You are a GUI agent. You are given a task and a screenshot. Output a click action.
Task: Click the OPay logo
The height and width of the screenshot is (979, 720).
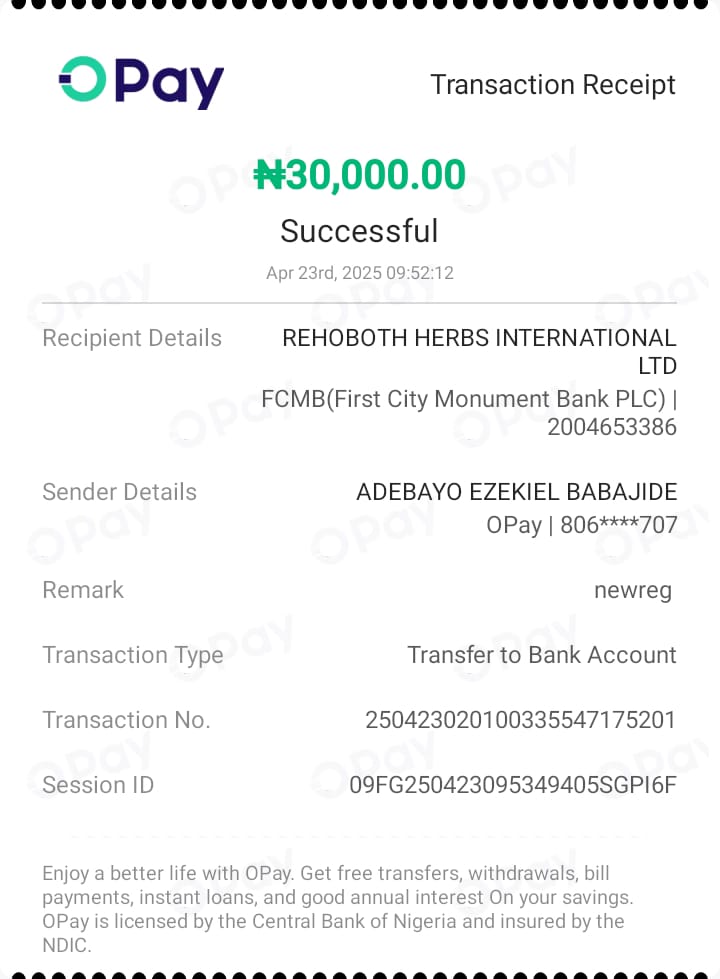tap(141, 82)
